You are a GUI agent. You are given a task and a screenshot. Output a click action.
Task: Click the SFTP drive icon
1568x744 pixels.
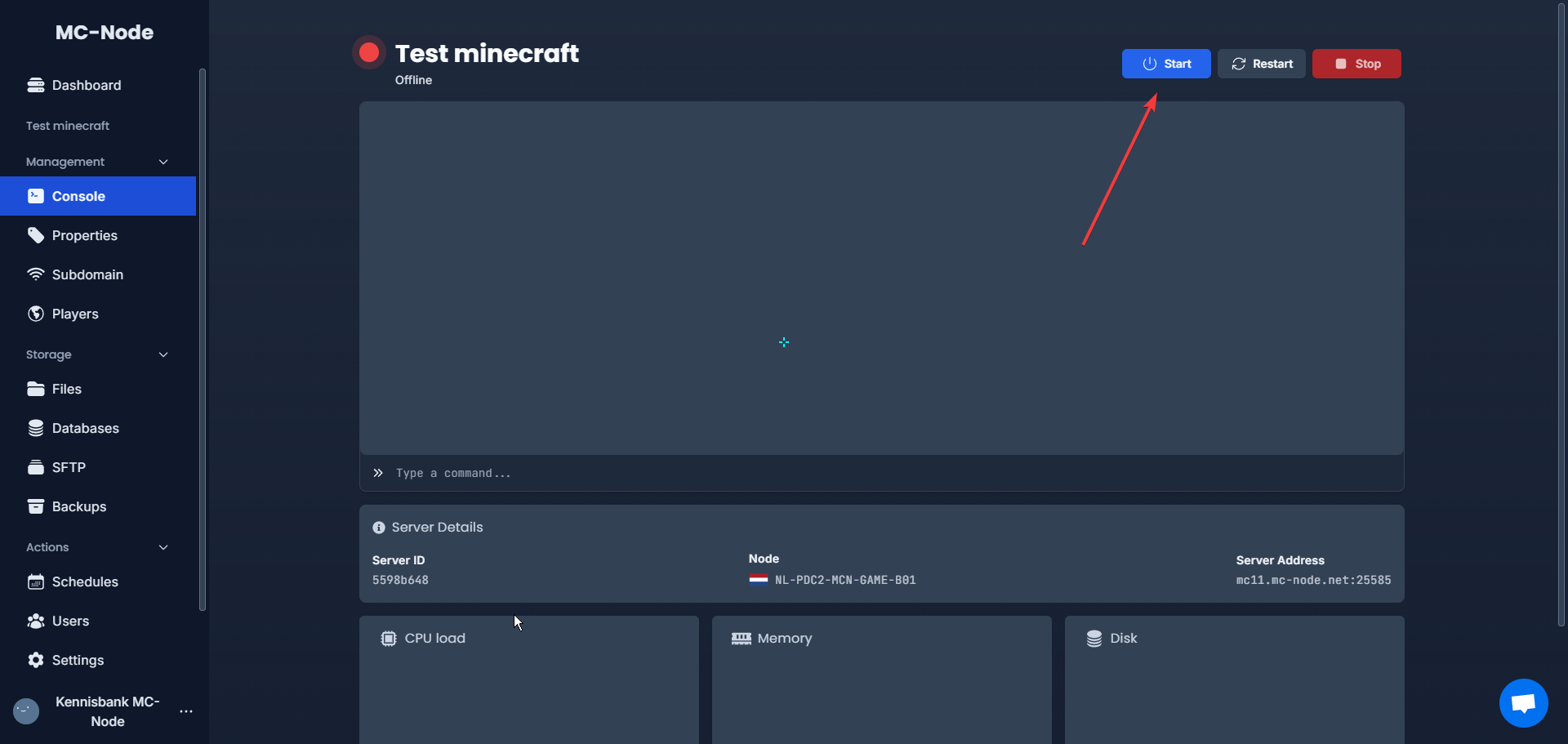point(36,467)
